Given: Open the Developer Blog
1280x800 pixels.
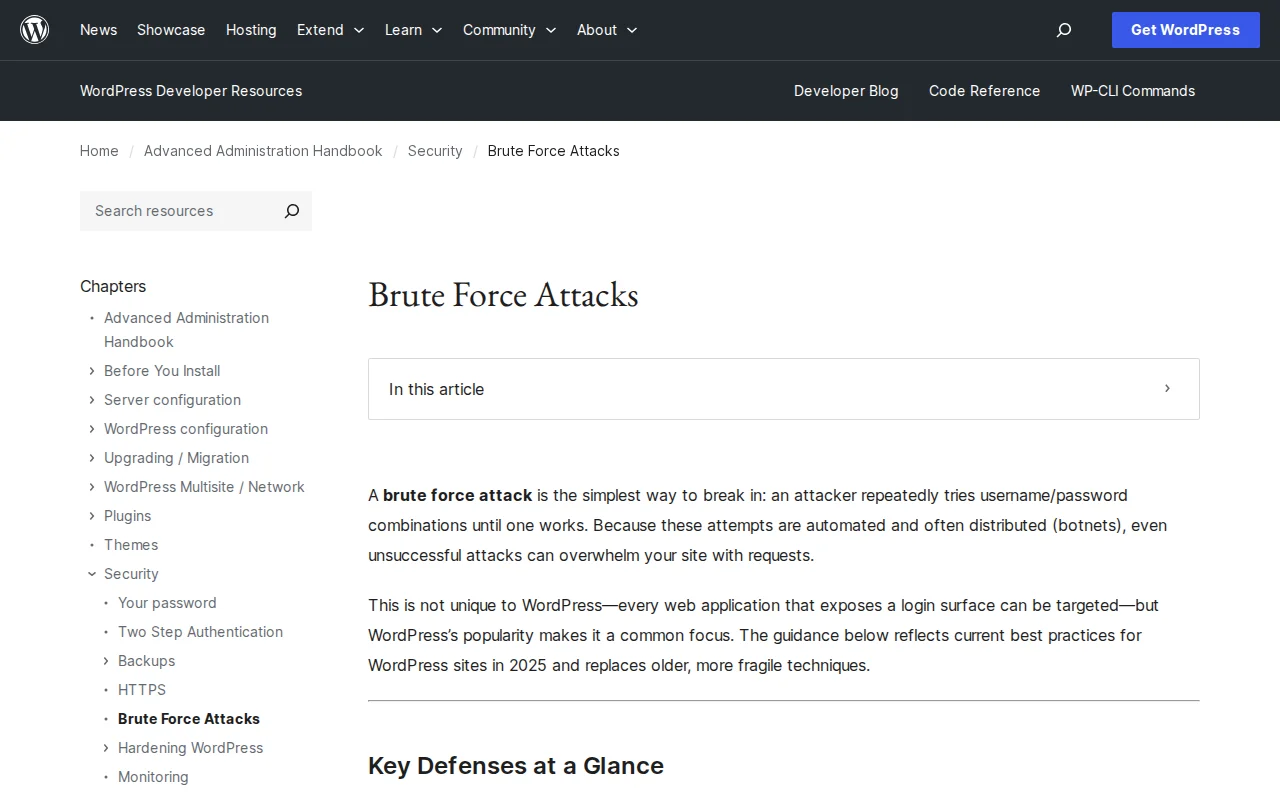Looking at the screenshot, I should [846, 91].
